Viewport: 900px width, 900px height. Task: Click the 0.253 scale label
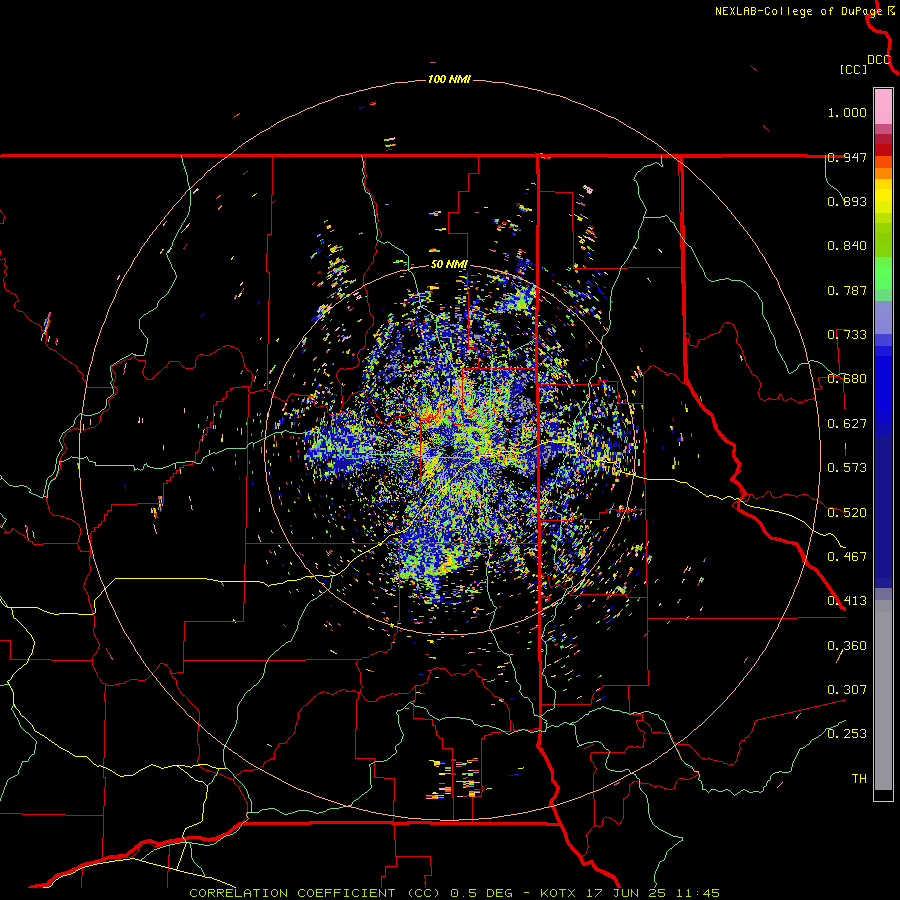click(847, 734)
